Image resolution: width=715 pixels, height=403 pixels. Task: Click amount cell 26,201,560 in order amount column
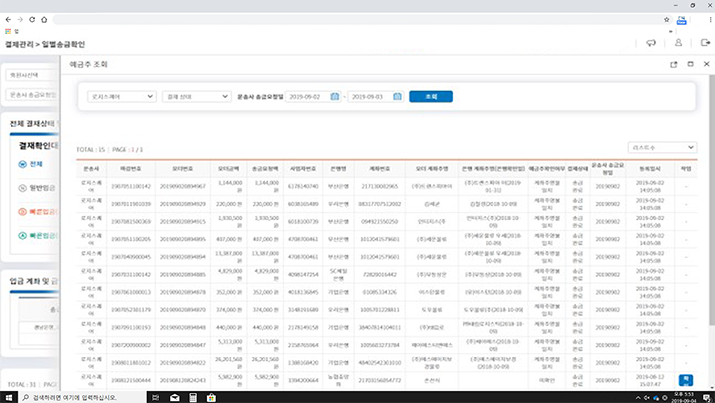pyautogui.click(x=228, y=363)
